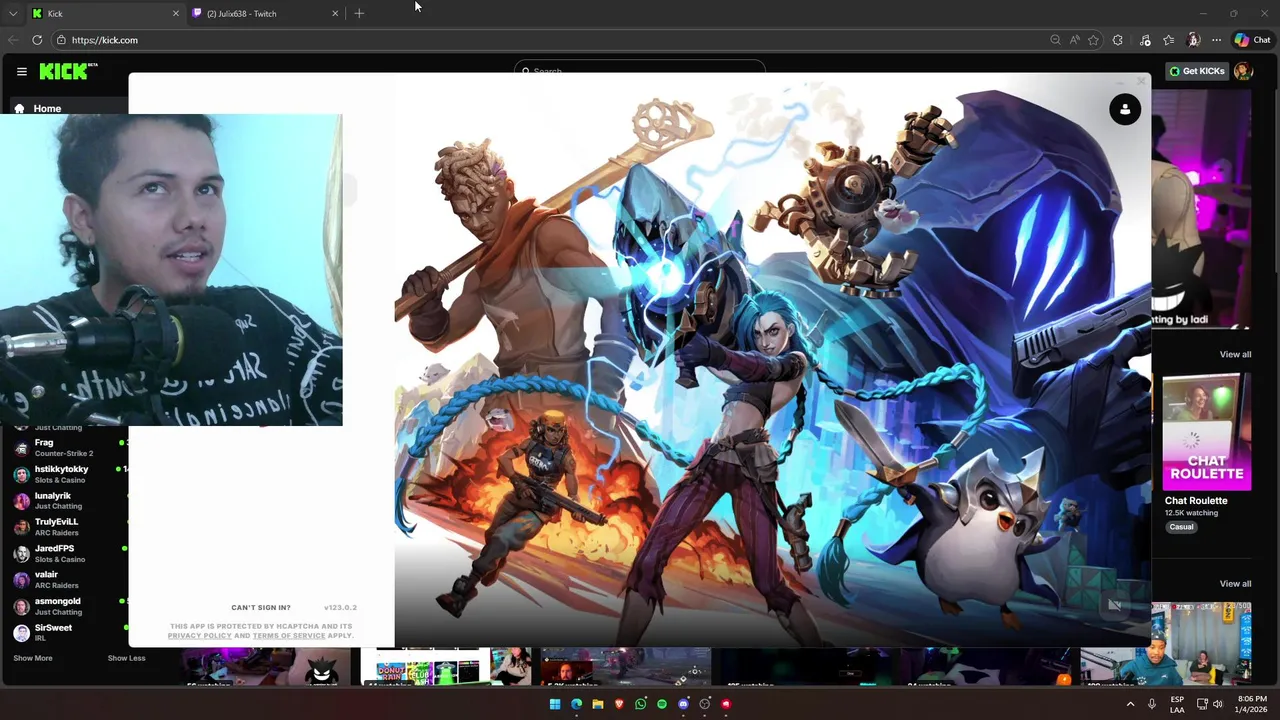Open WhatsApp from taskbar
1280x720 pixels.
click(640, 704)
